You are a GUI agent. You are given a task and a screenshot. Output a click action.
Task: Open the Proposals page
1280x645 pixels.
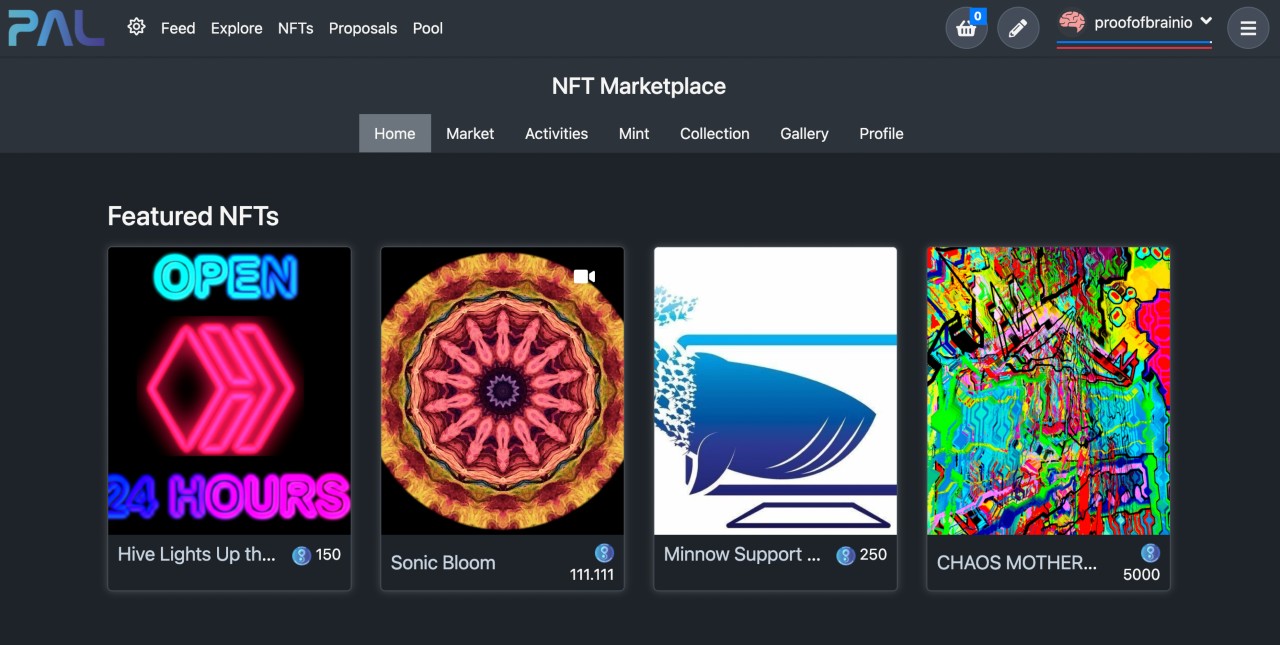point(363,28)
